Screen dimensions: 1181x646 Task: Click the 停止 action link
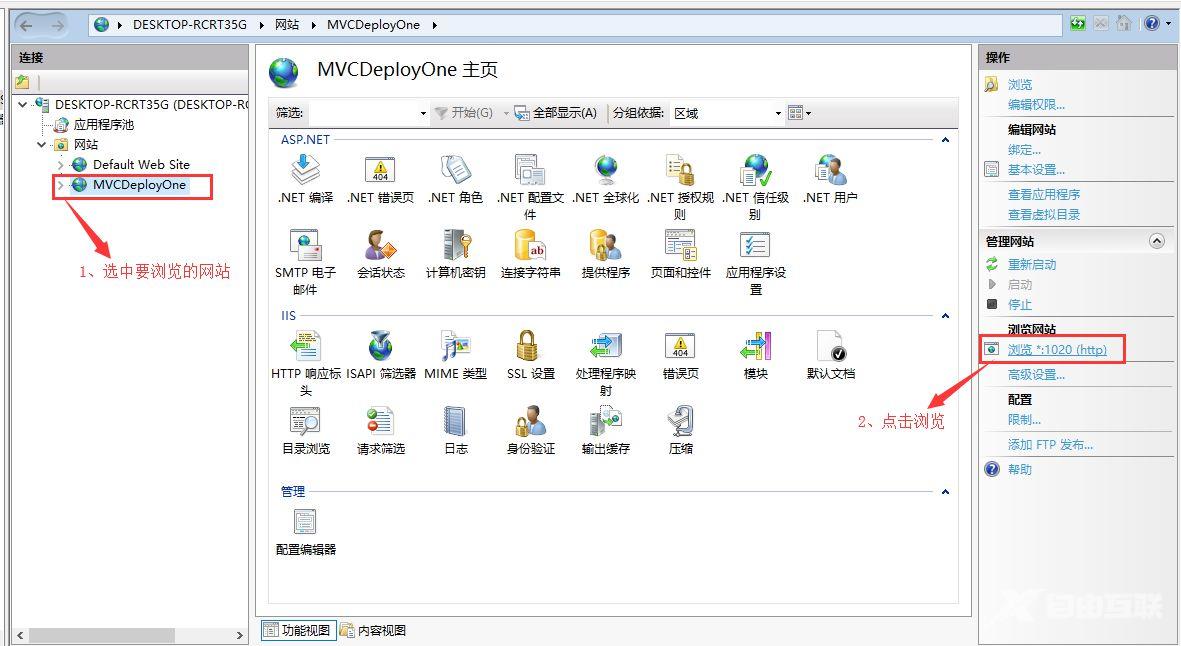[x=1020, y=305]
